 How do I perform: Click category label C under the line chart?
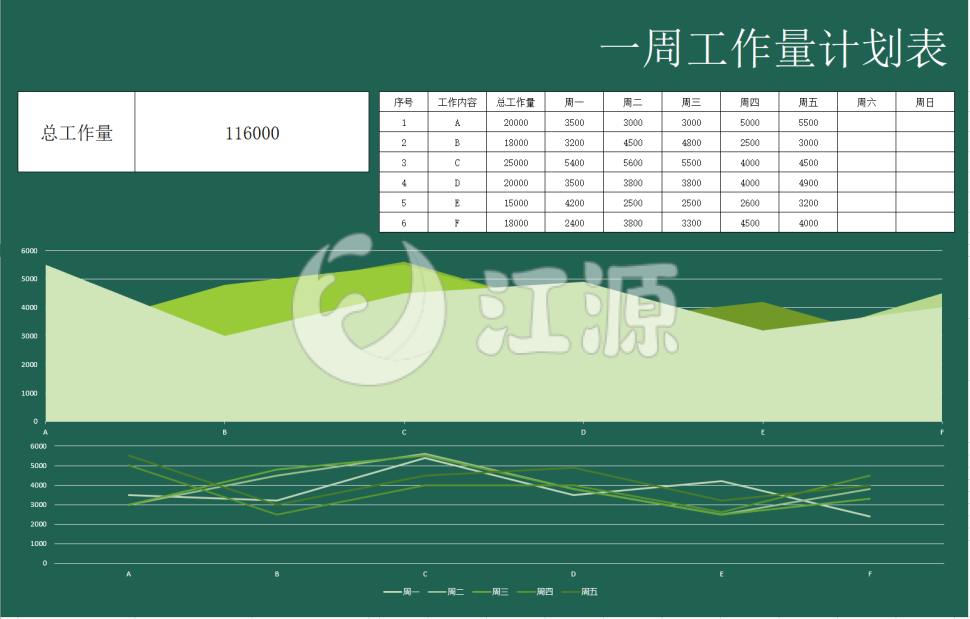(425, 574)
